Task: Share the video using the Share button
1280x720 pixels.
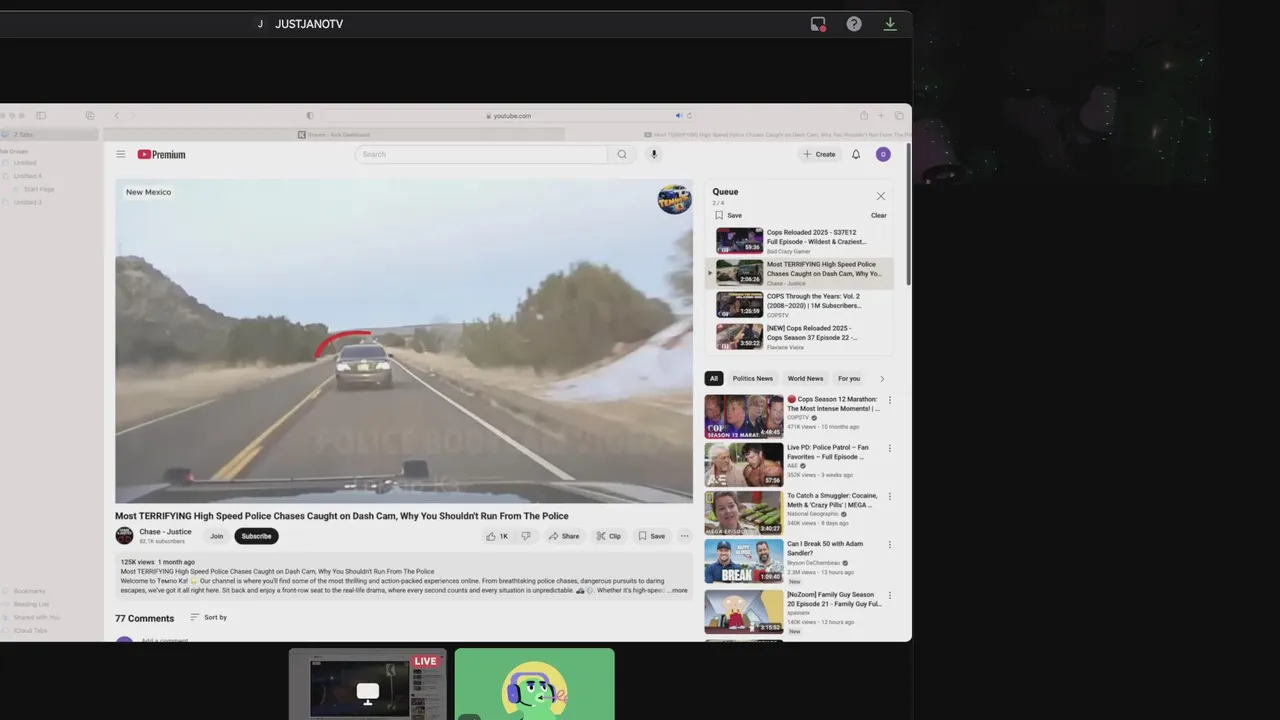Action: pyautogui.click(x=564, y=536)
